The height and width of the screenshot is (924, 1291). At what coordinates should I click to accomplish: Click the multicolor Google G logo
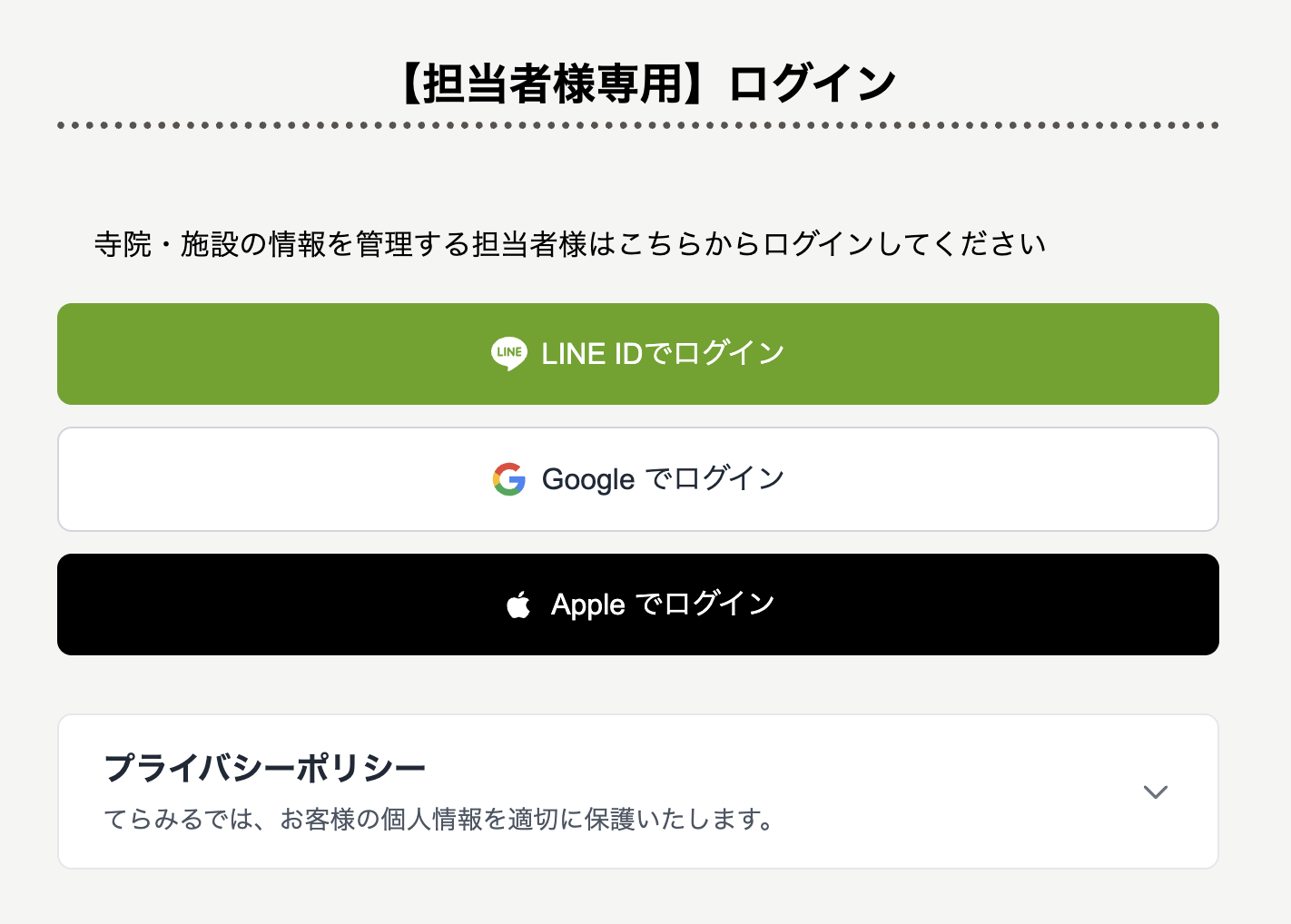[x=509, y=479]
